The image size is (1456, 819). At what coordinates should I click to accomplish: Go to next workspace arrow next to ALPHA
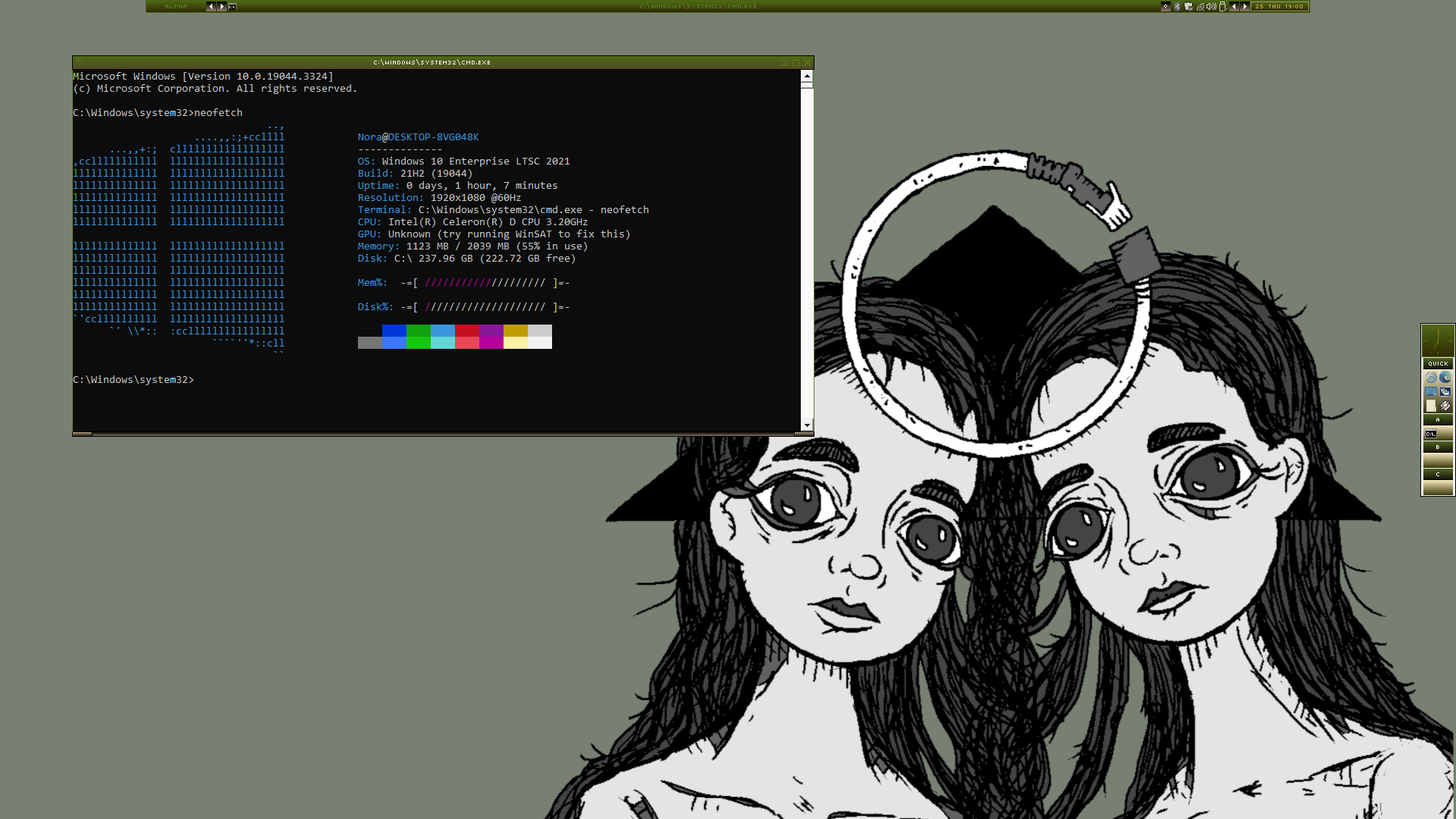221,6
